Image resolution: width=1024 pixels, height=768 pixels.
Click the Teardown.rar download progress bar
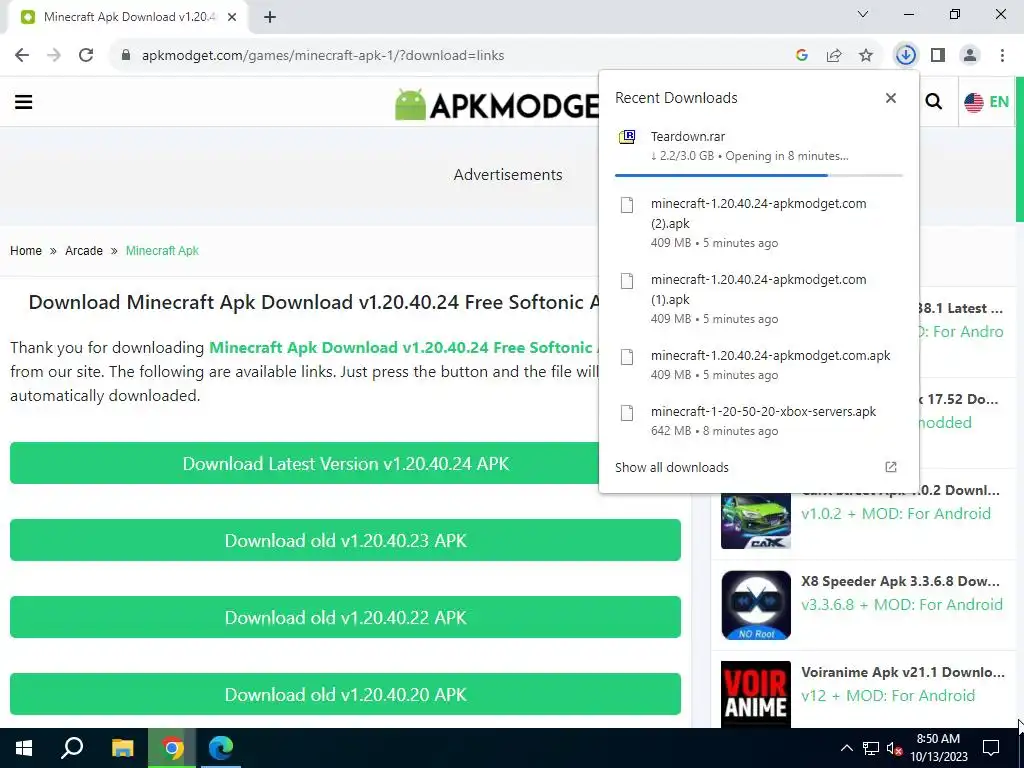[x=759, y=175]
